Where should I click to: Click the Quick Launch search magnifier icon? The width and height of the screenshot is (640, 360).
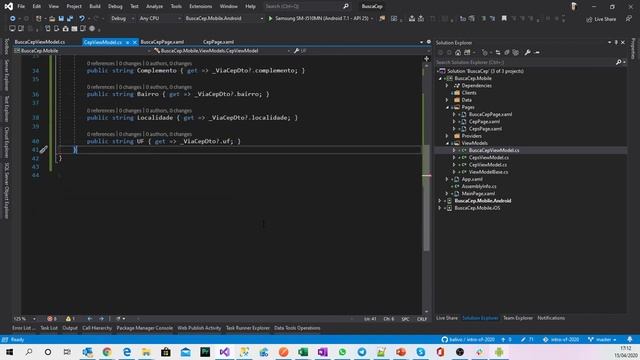coord(346,6)
